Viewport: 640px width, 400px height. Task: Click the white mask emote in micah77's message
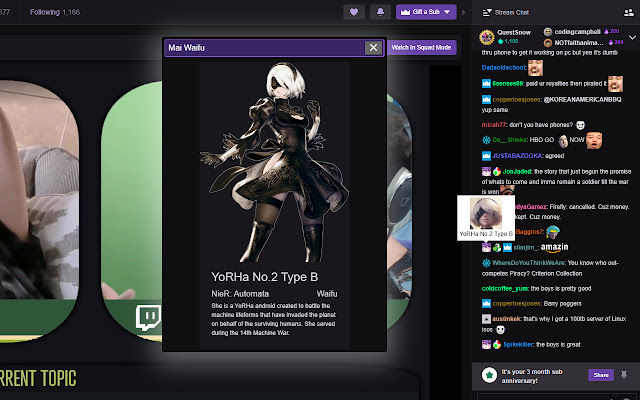pyautogui.click(x=580, y=125)
